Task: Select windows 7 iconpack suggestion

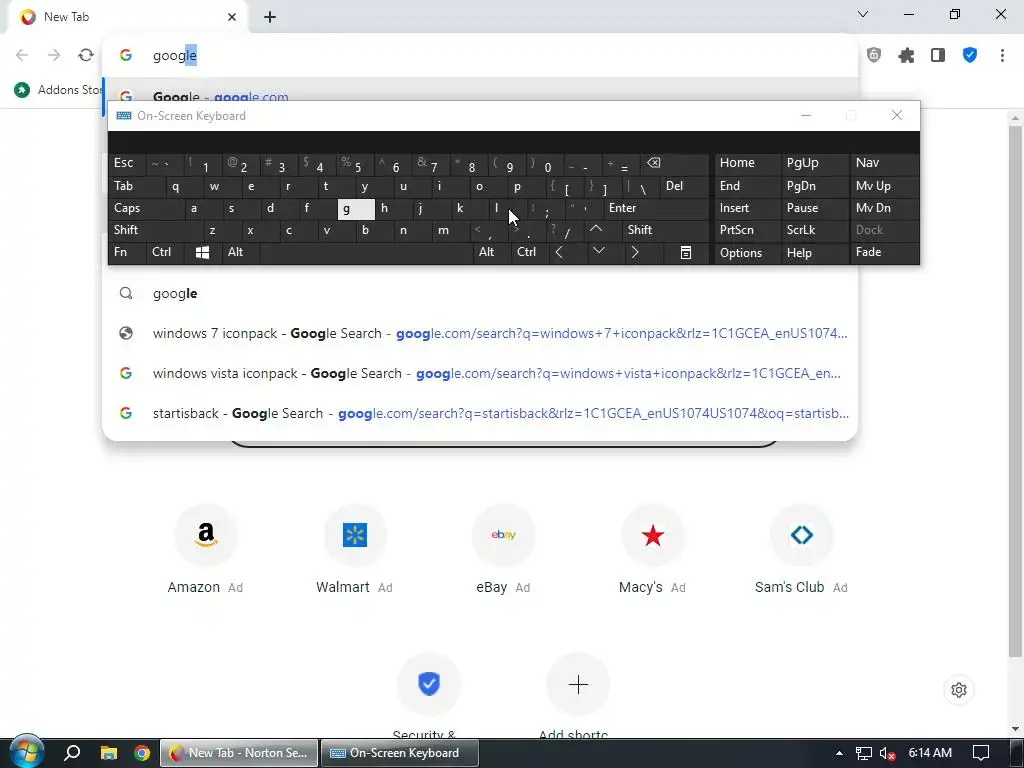Action: click(x=480, y=334)
